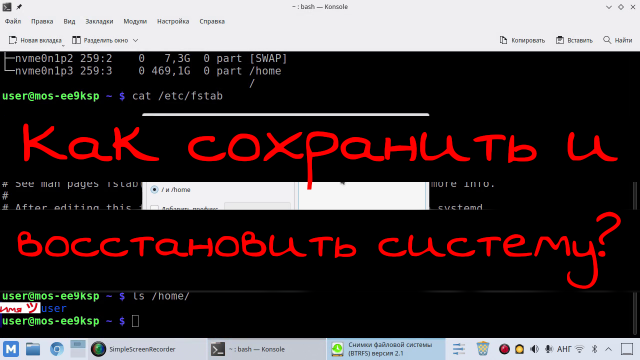Toggle the pin icon in title bar
The width and height of the screenshot is (640, 360).
[19, 7]
